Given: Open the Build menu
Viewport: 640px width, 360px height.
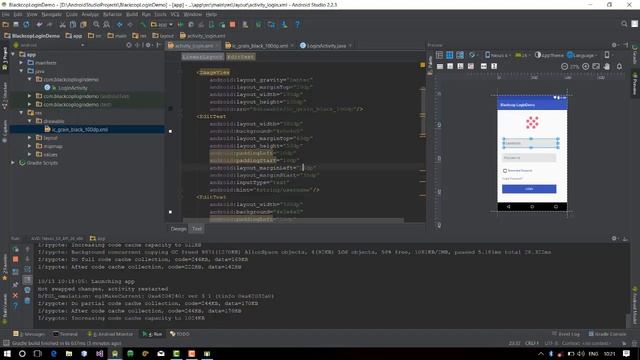Looking at the screenshot, I should pyautogui.click(x=132, y=14).
